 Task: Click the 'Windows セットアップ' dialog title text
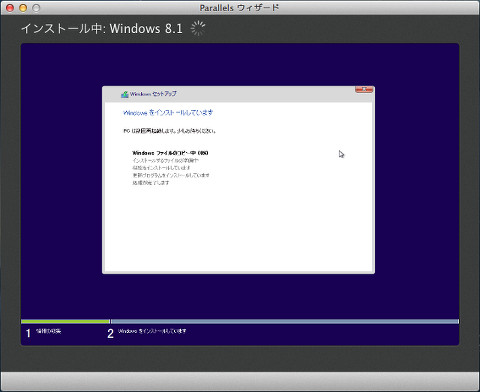153,94
